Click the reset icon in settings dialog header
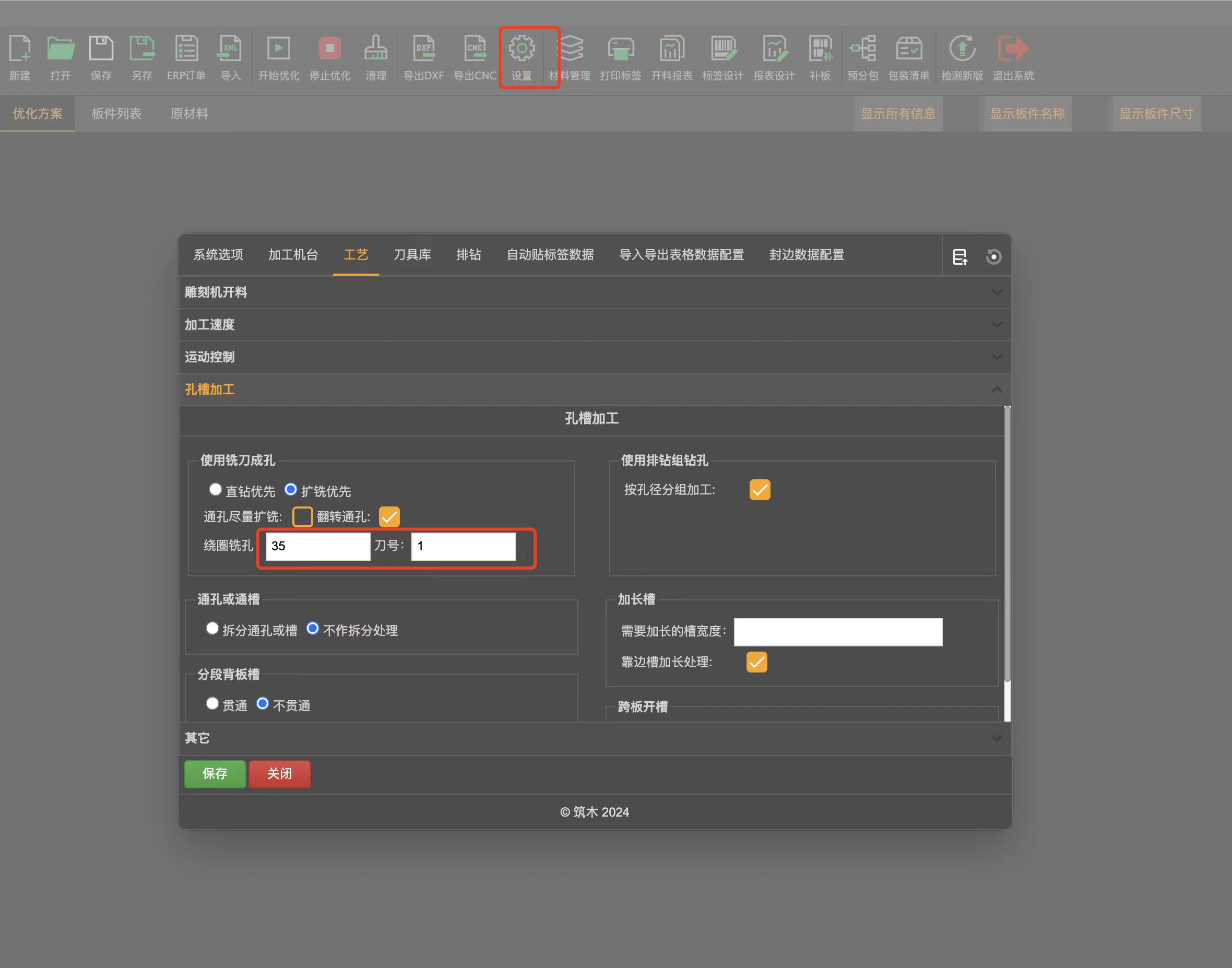The height and width of the screenshot is (968, 1232). click(x=993, y=257)
